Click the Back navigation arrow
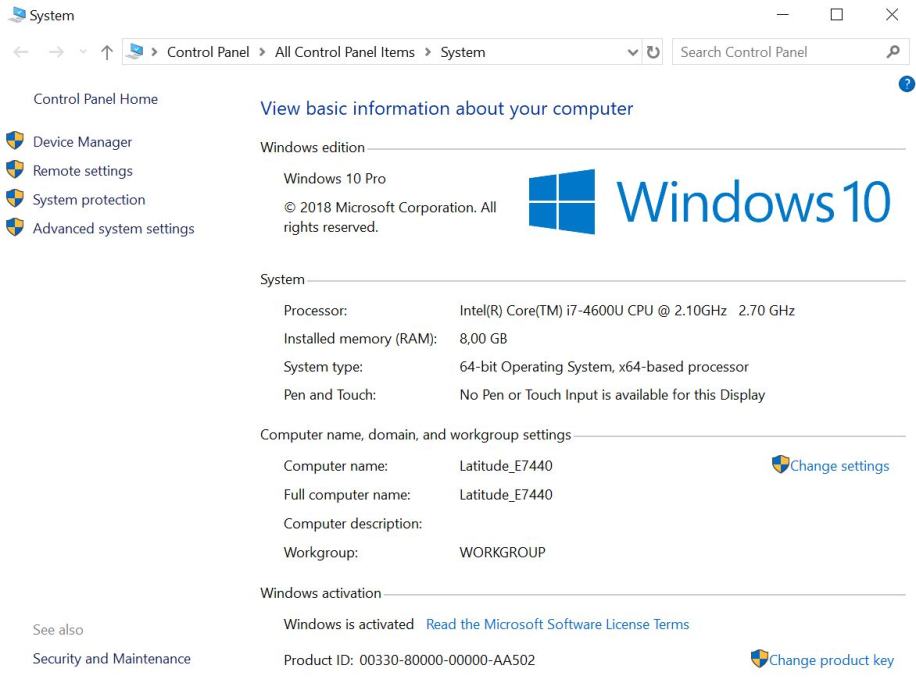 [x=21, y=53]
